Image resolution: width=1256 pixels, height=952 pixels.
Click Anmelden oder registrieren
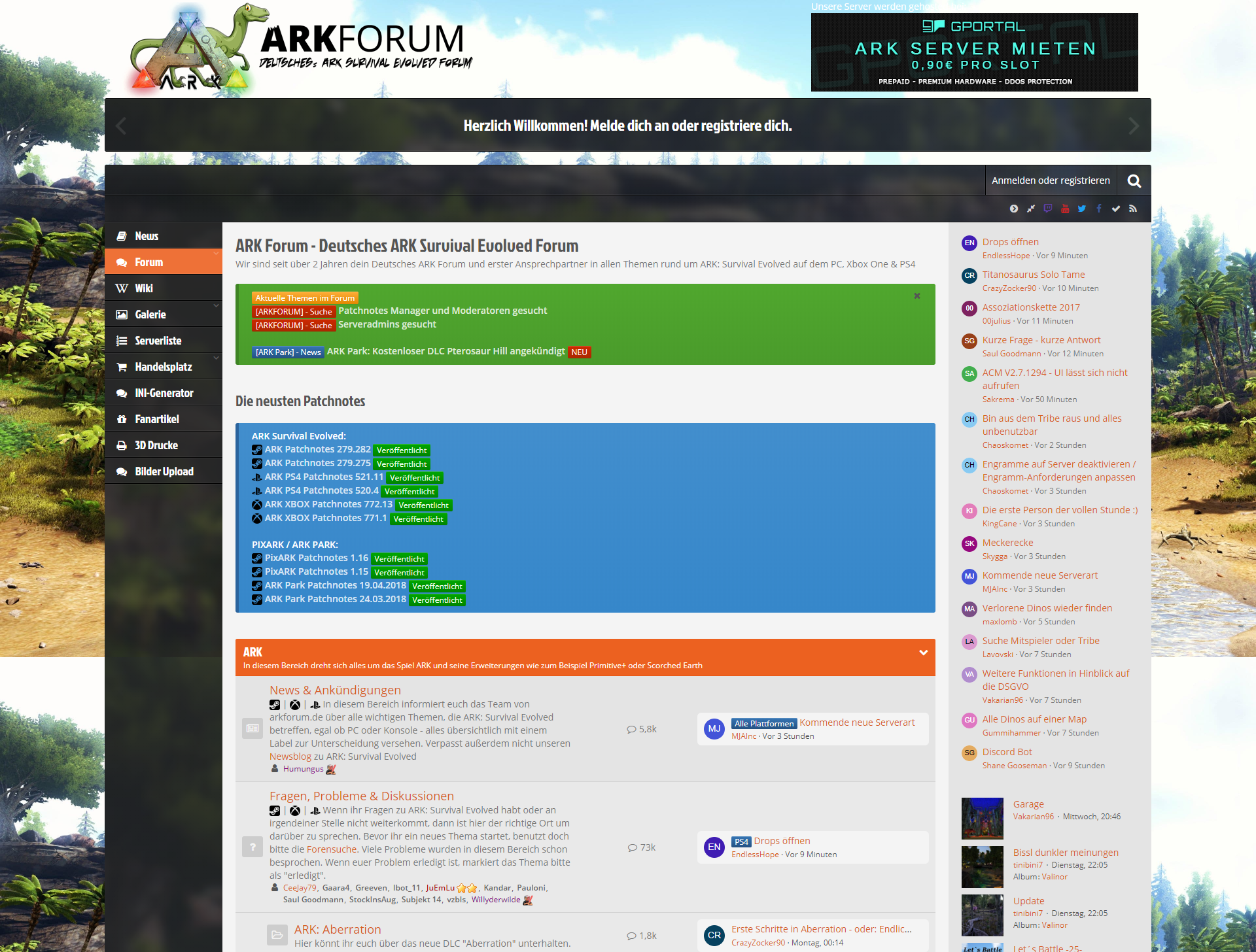[x=1051, y=180]
